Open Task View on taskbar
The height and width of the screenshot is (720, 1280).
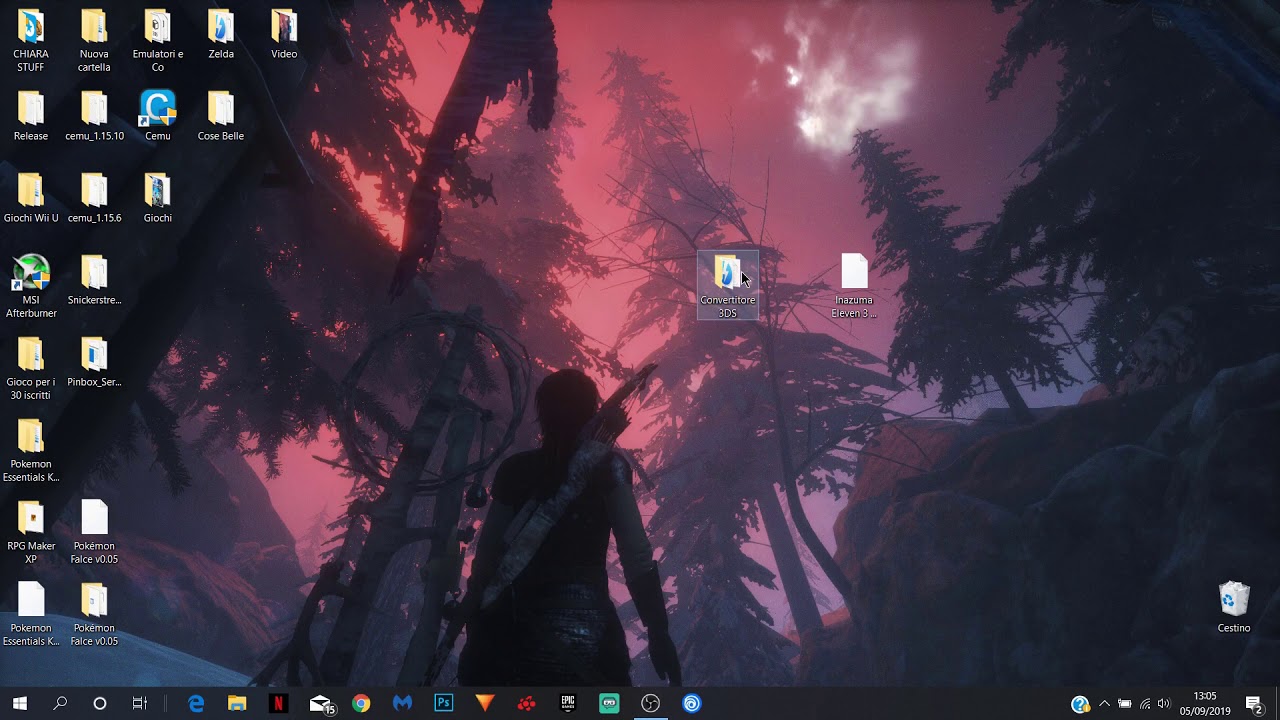pos(140,703)
